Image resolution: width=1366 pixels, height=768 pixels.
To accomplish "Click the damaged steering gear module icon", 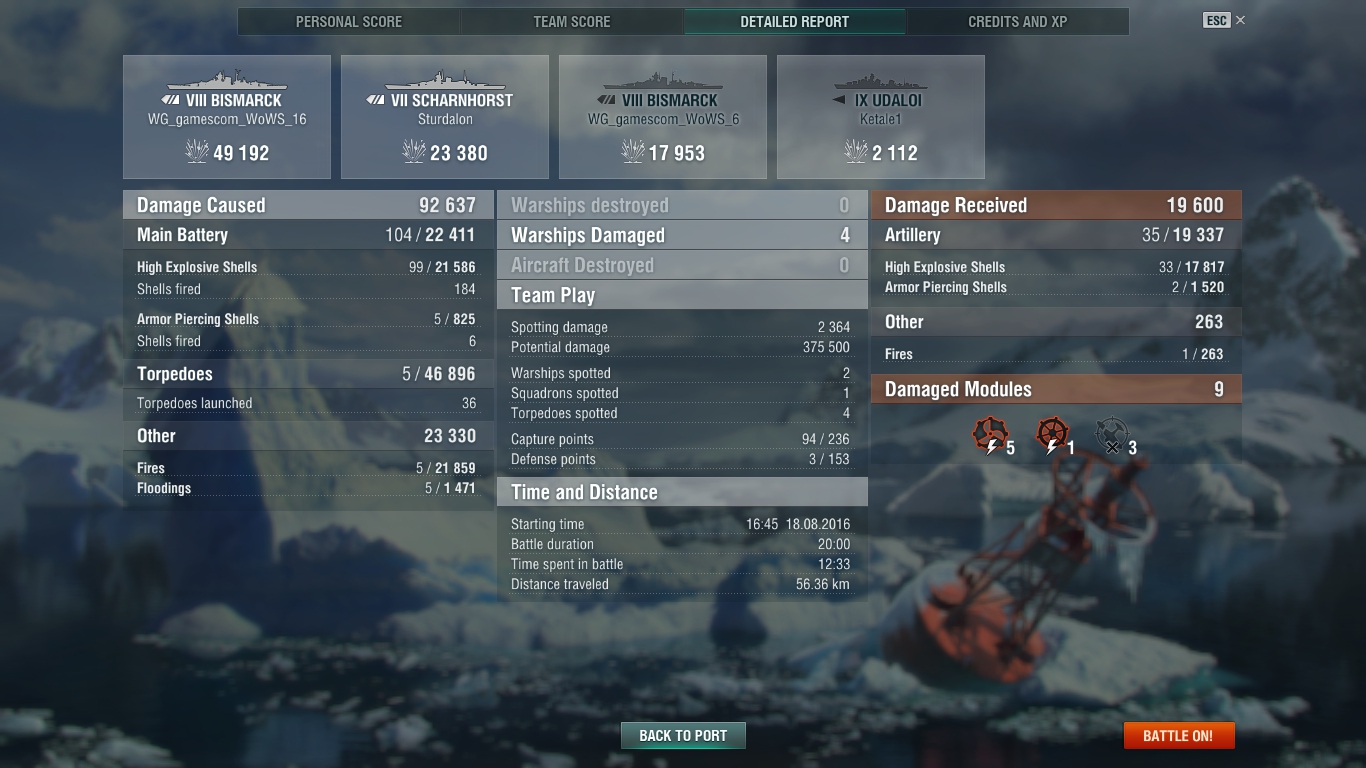I will coord(1051,435).
